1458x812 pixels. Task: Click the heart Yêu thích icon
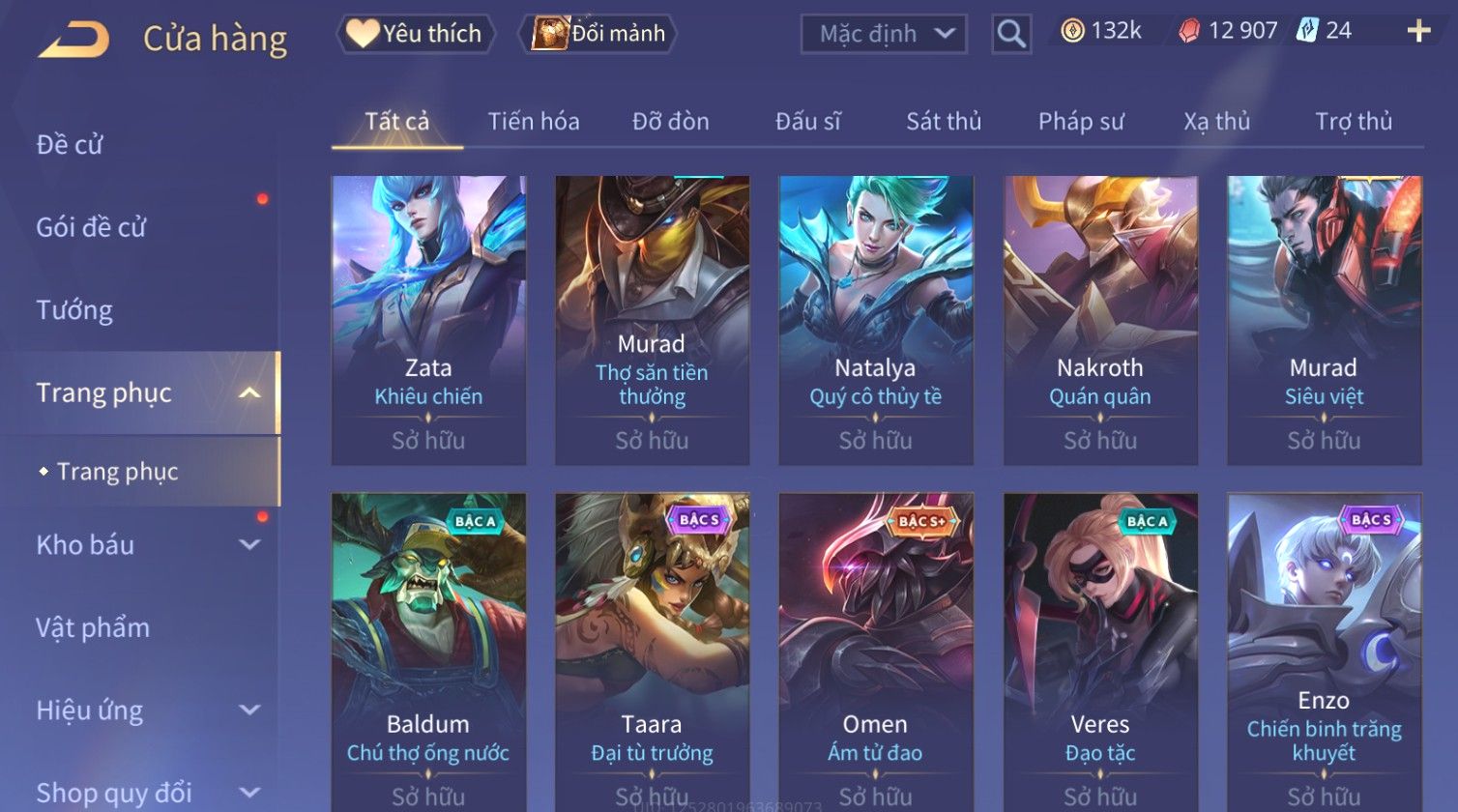(363, 33)
